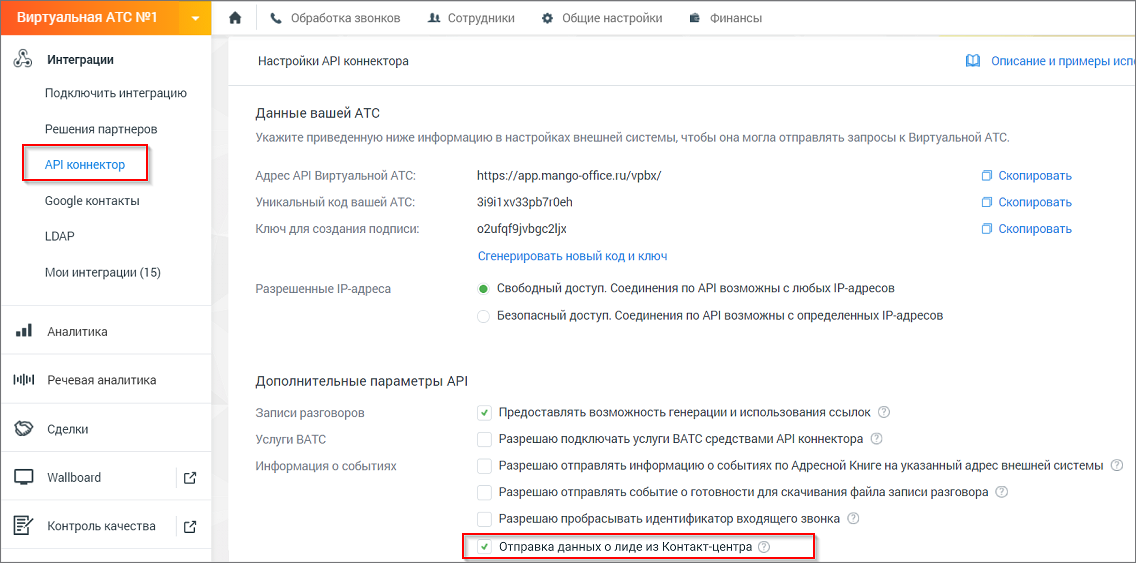Screen dimensions: 1136x563
Task: Open the Общие настройки menu
Action: (601, 18)
